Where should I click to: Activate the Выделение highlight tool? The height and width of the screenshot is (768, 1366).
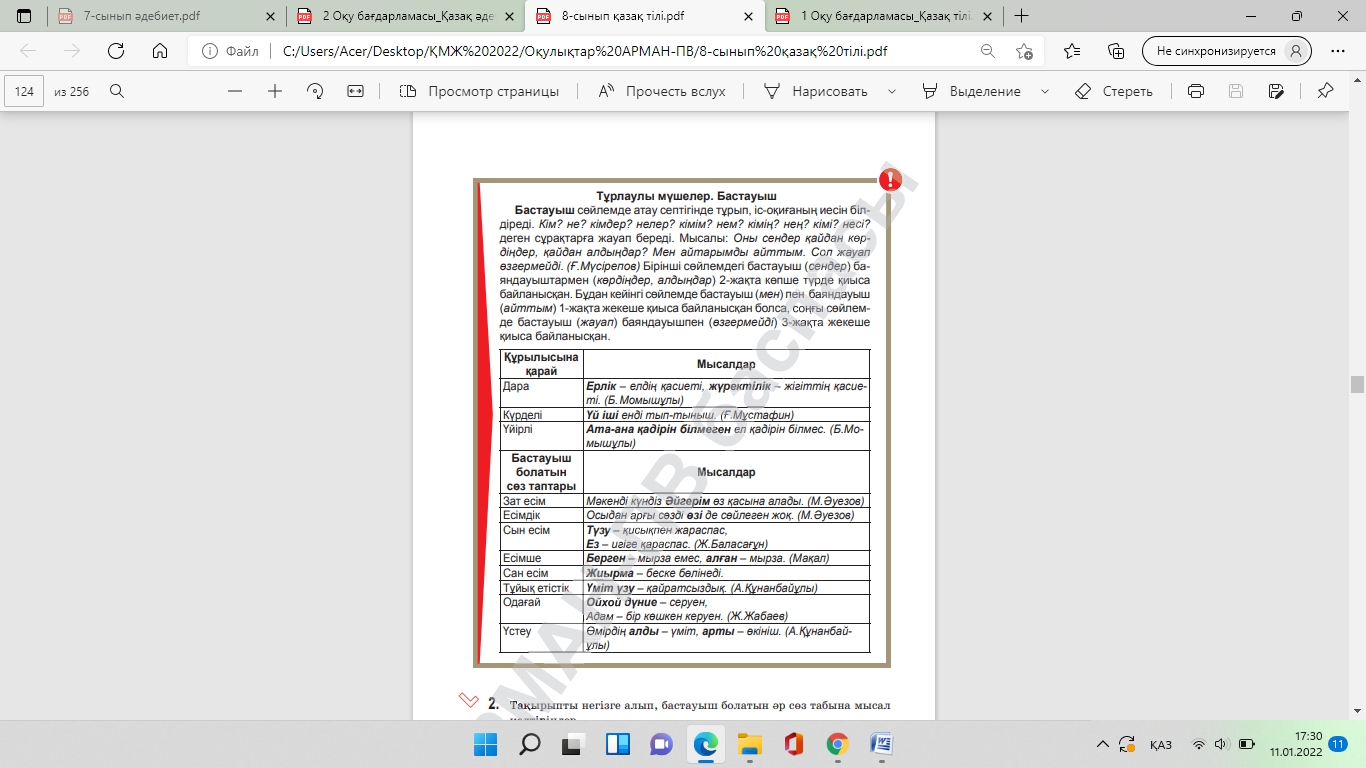(971, 91)
